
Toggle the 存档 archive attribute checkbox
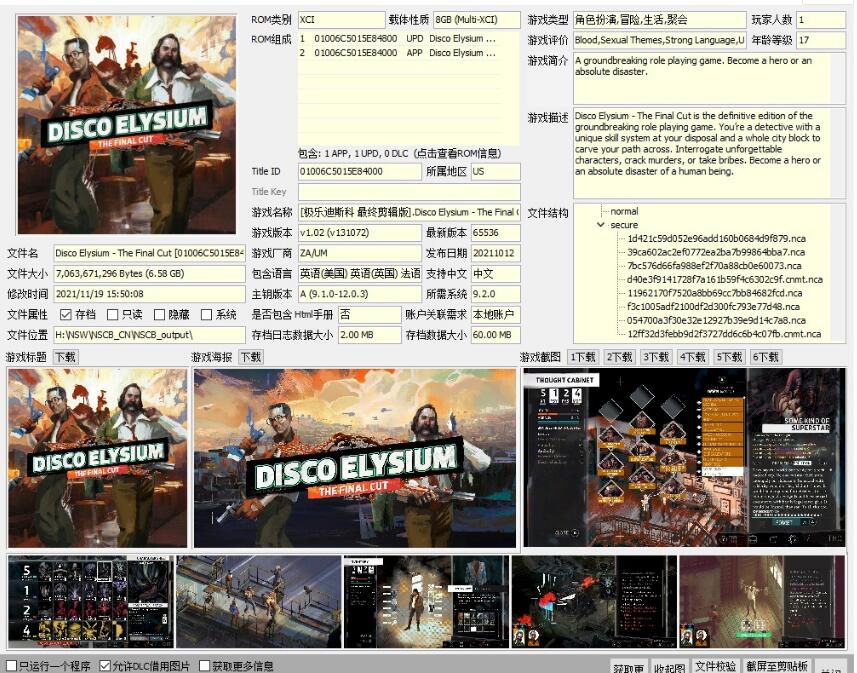[66, 314]
